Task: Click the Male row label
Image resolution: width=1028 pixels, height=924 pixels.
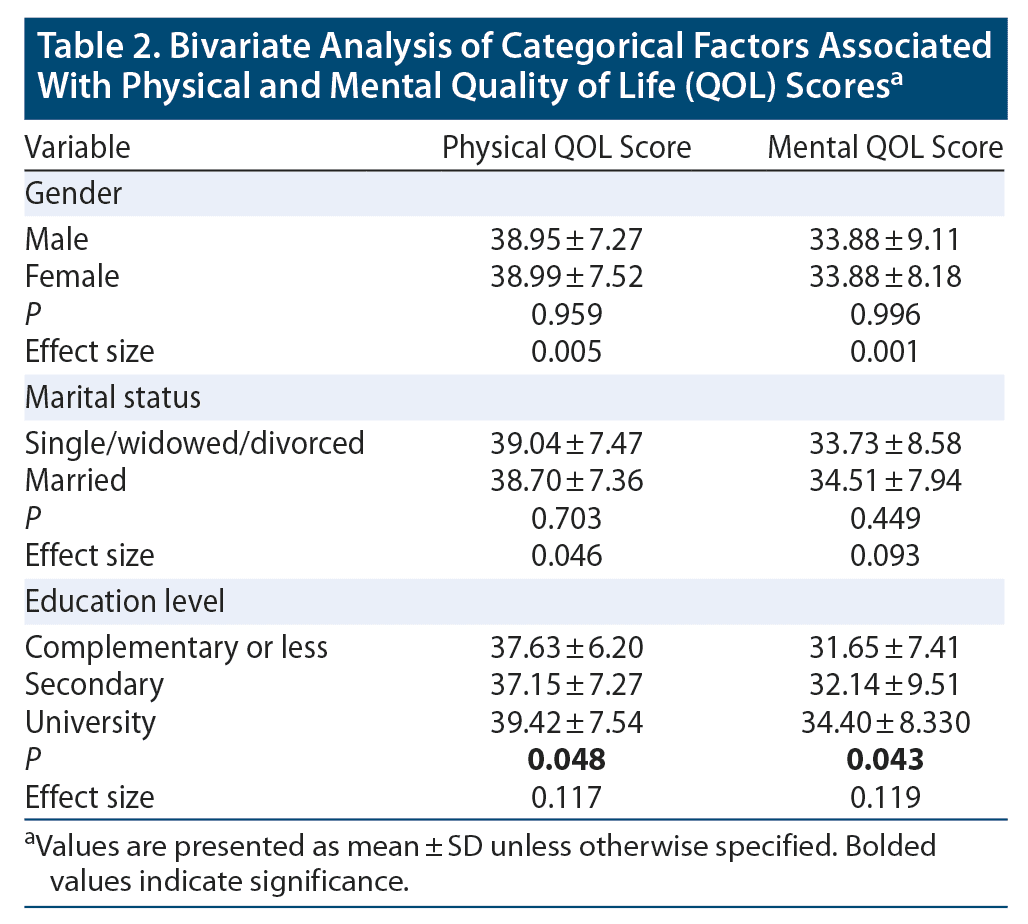Action: tap(57, 239)
